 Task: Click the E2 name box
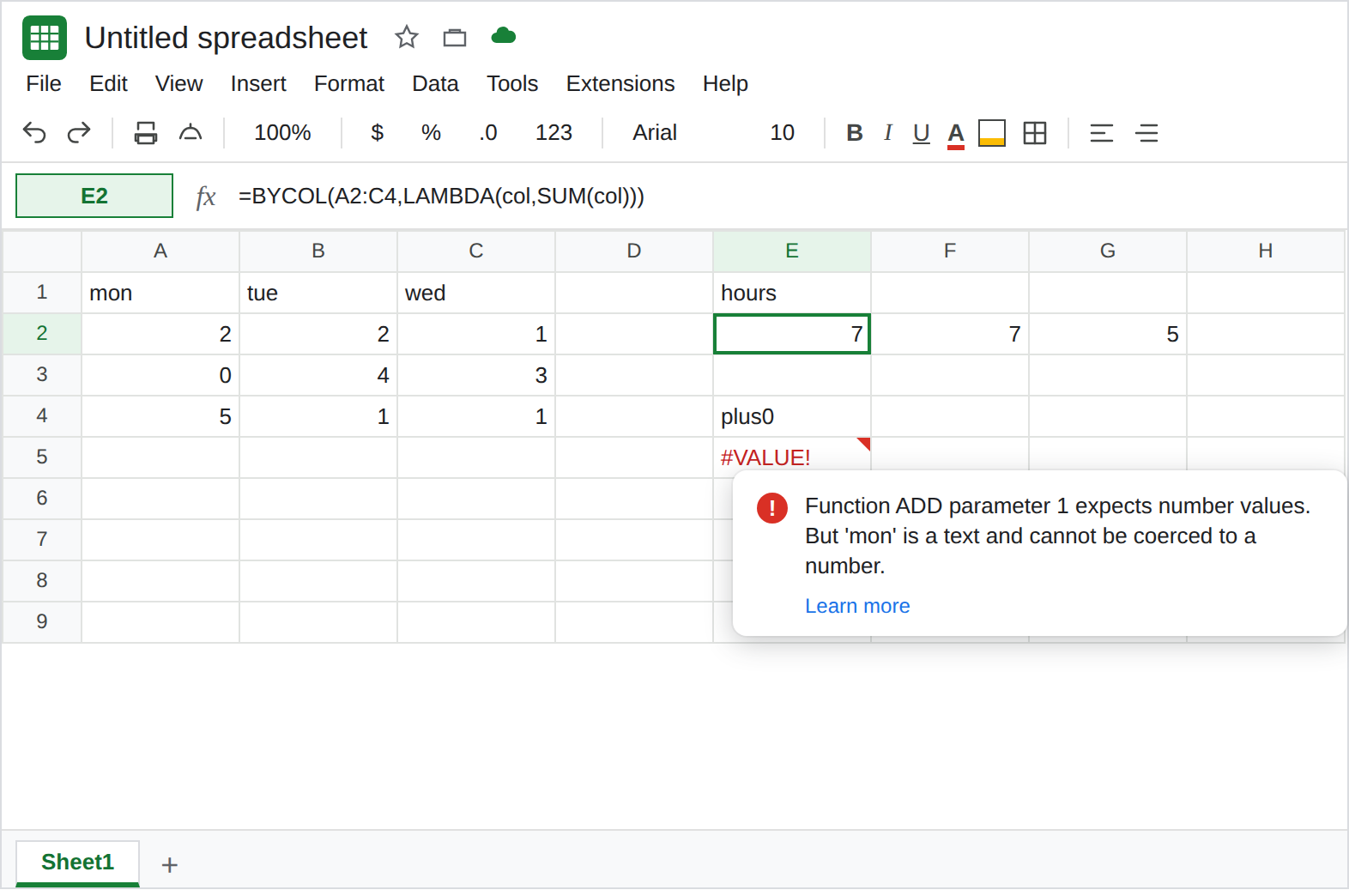click(x=94, y=196)
